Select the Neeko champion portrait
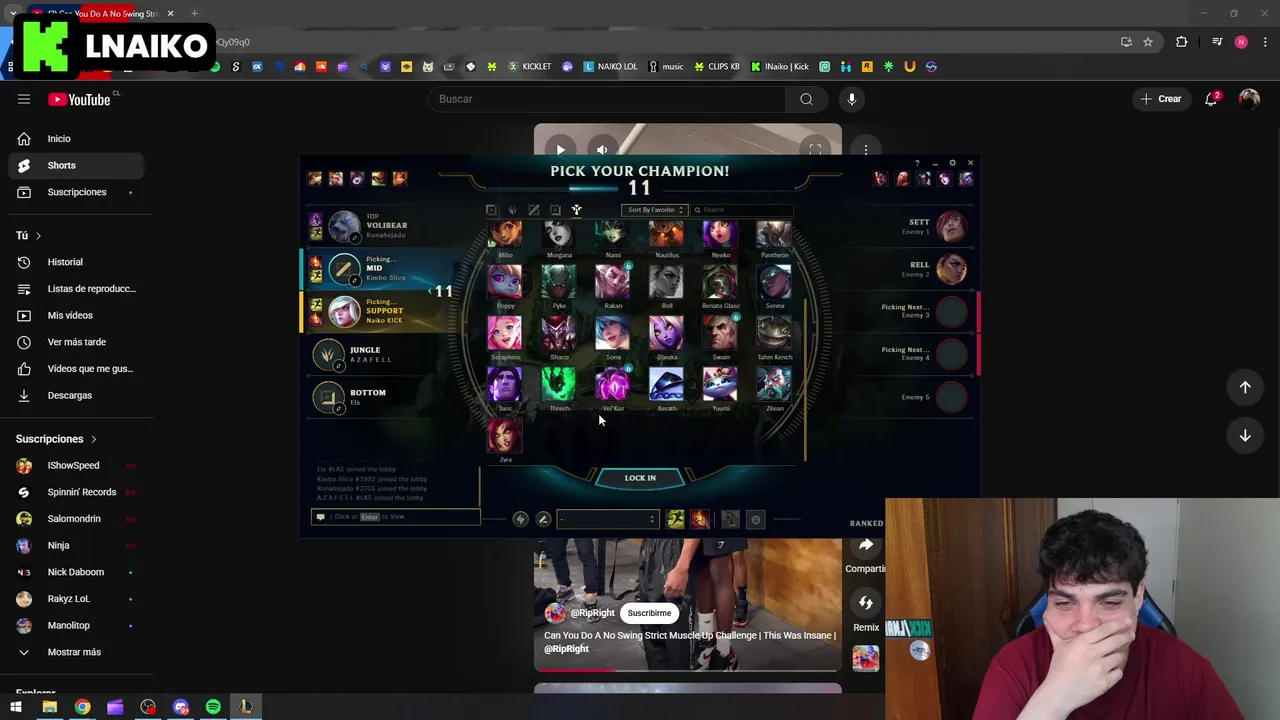1280x720 pixels. pos(720,235)
